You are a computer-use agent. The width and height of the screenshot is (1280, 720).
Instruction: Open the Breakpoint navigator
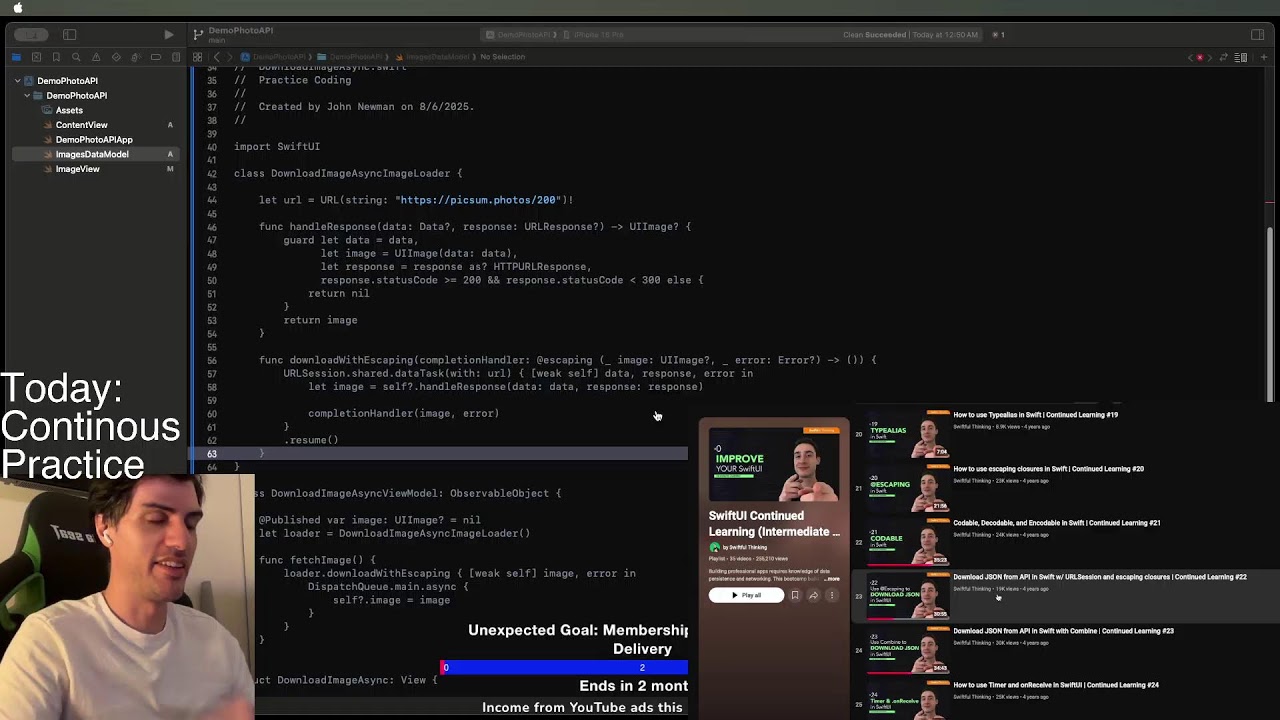[x=156, y=57]
